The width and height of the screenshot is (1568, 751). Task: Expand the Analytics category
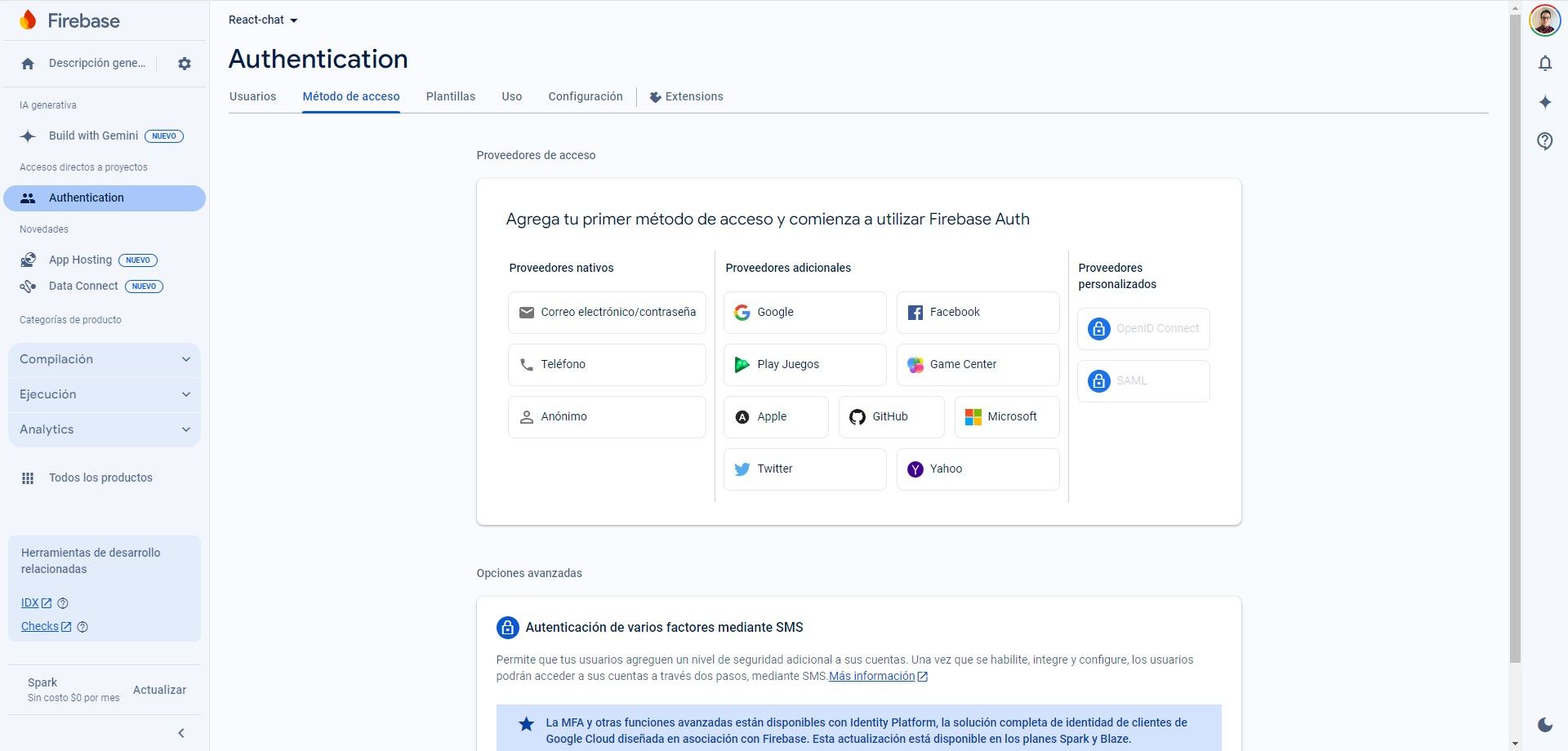[x=105, y=429]
